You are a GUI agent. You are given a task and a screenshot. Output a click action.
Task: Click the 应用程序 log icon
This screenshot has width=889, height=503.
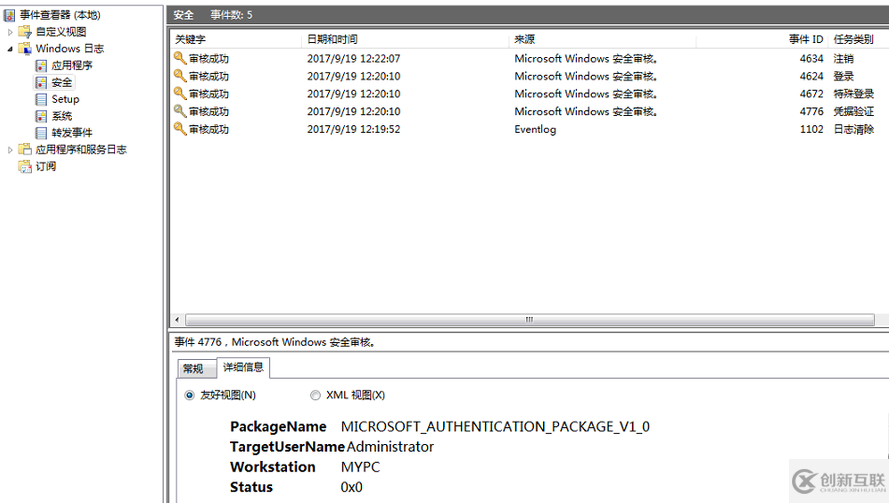pyautogui.click(x=41, y=65)
